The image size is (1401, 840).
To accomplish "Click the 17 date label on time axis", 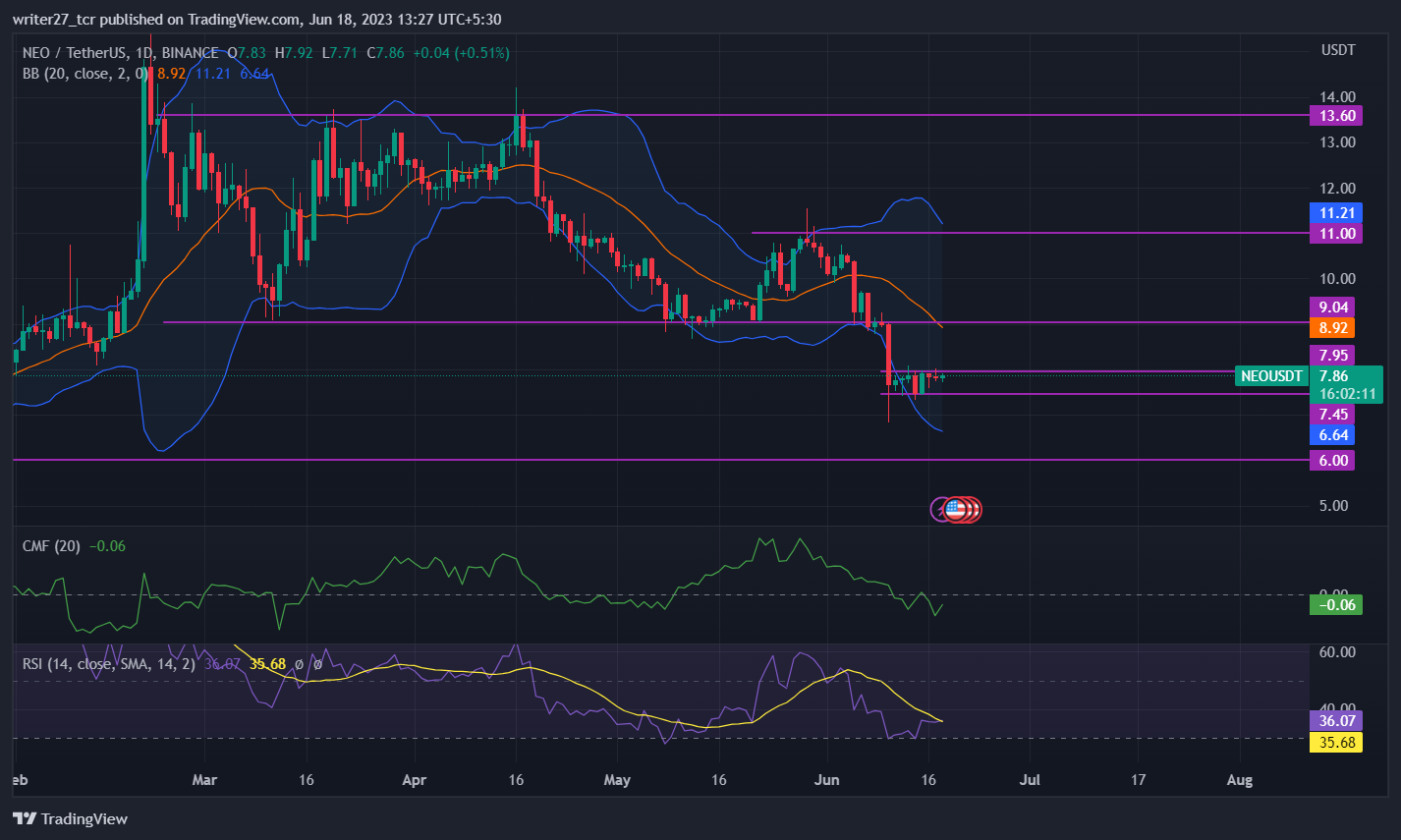I will point(1138,780).
